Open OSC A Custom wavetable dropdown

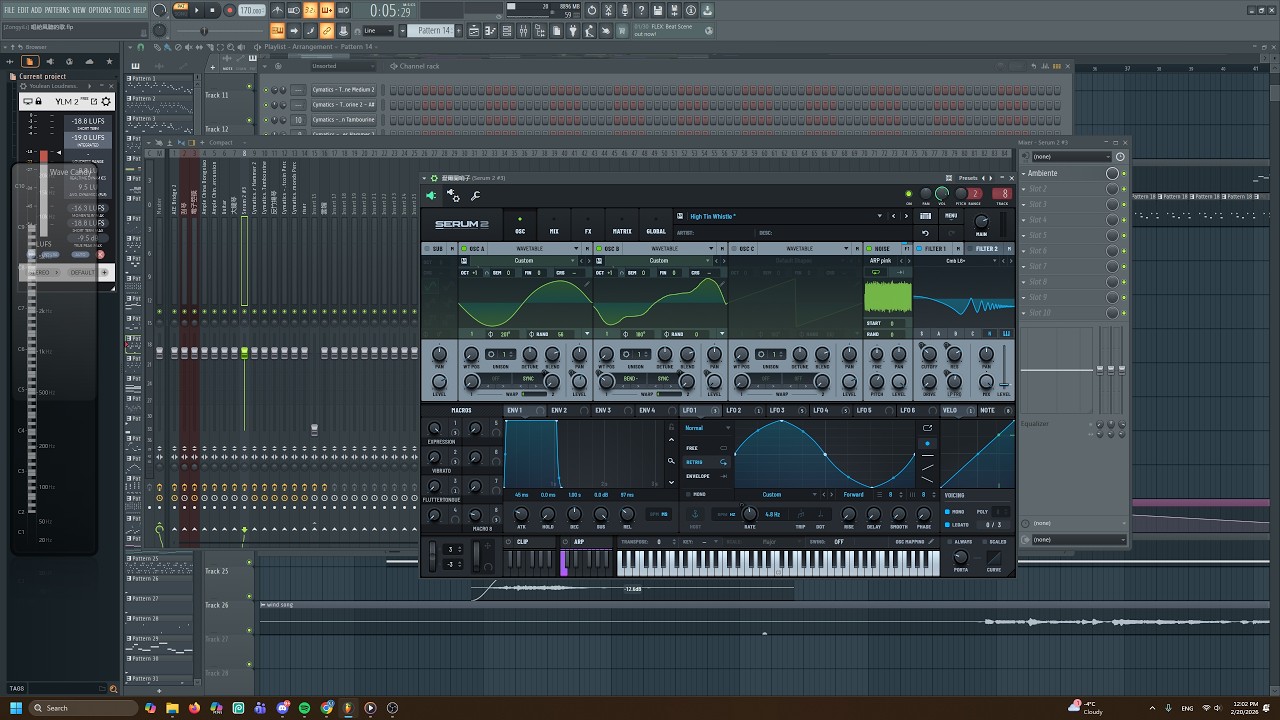coord(524,261)
